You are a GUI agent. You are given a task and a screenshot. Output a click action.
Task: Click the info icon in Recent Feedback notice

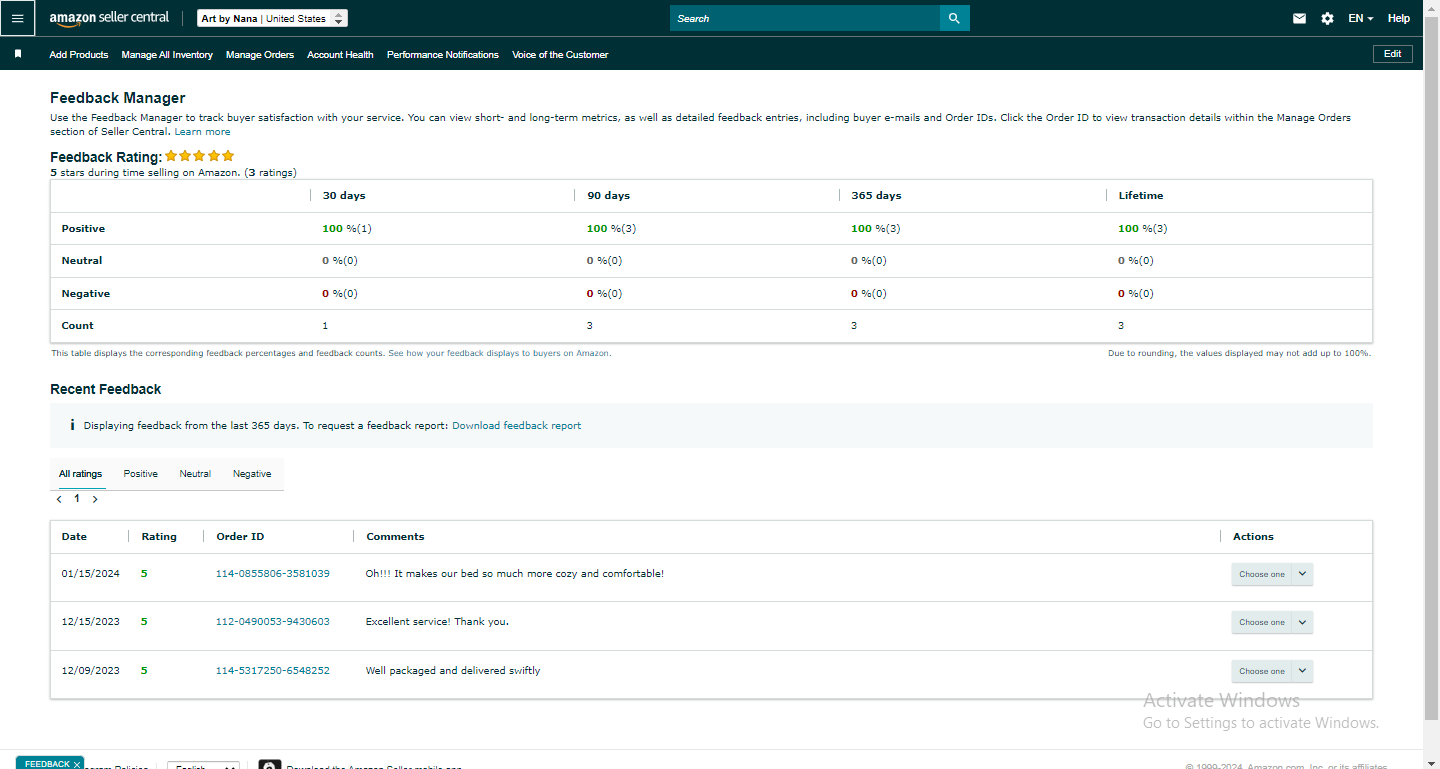[x=72, y=425]
